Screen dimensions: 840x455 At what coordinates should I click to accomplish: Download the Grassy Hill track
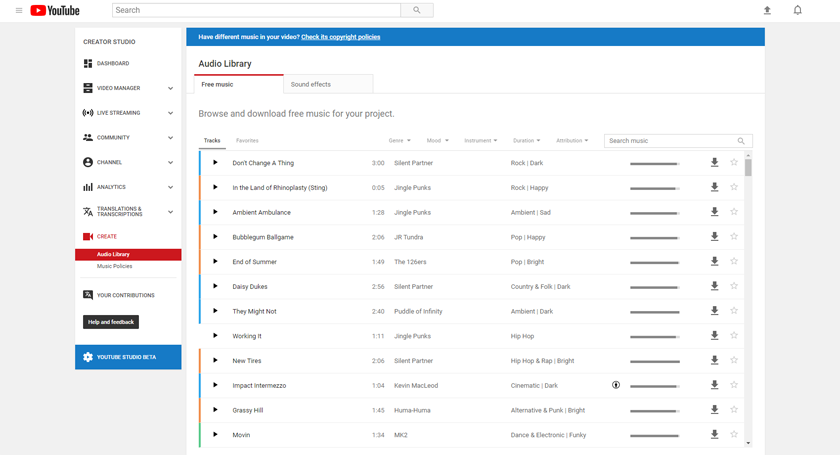coord(714,410)
